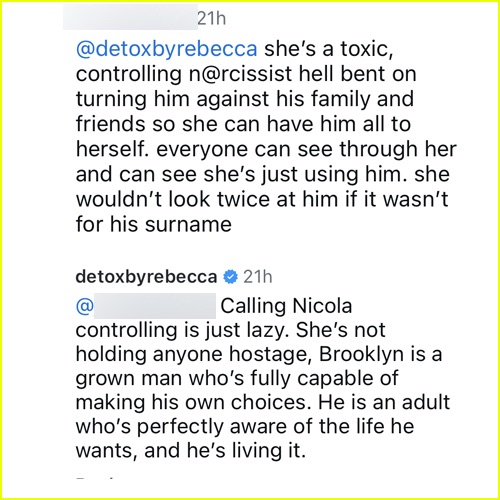Image resolution: width=500 pixels, height=500 pixels.
Task: Click the 21h timestamp next to verified badge
Action: pos(258,277)
